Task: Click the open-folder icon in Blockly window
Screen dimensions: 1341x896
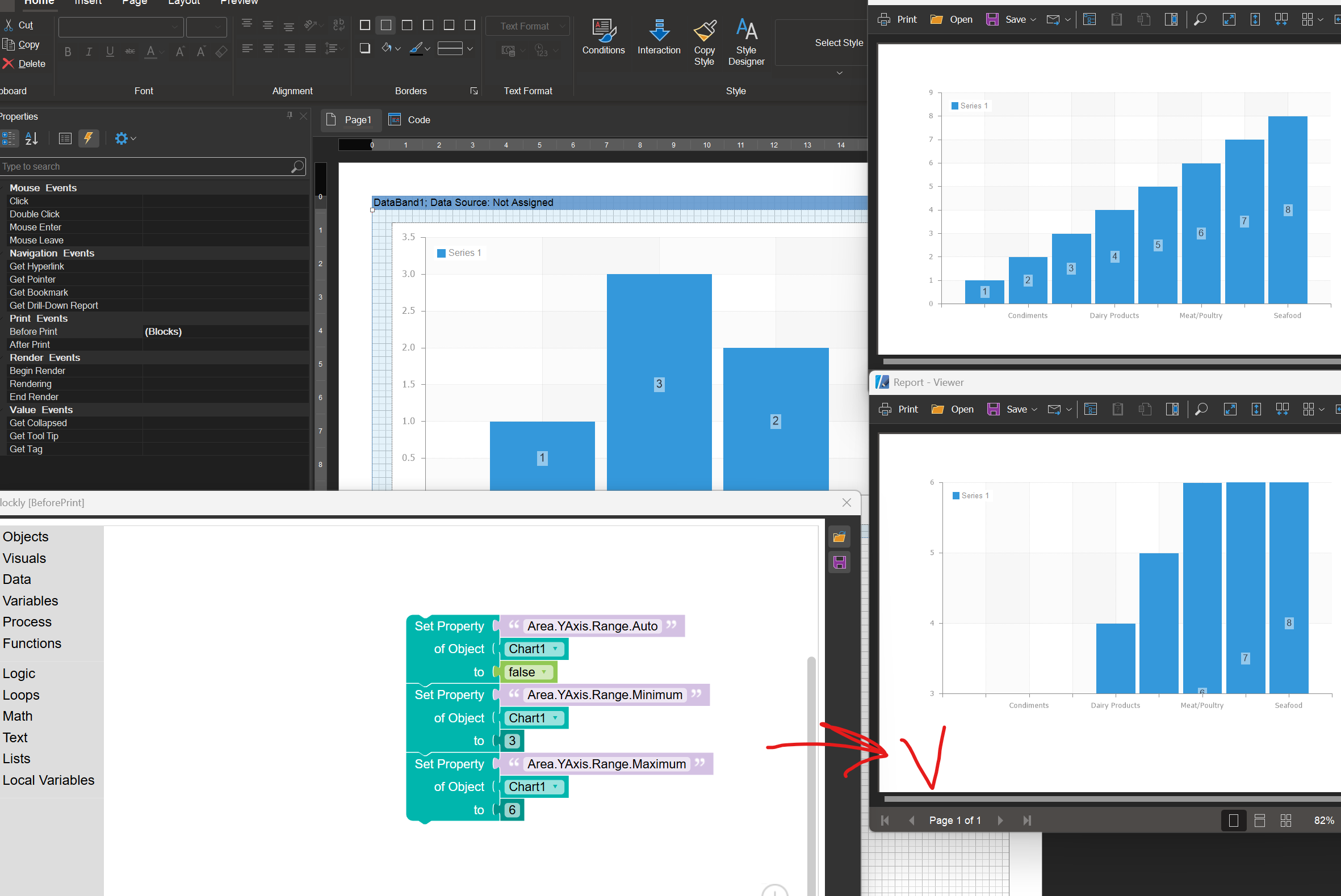Action: [x=839, y=537]
